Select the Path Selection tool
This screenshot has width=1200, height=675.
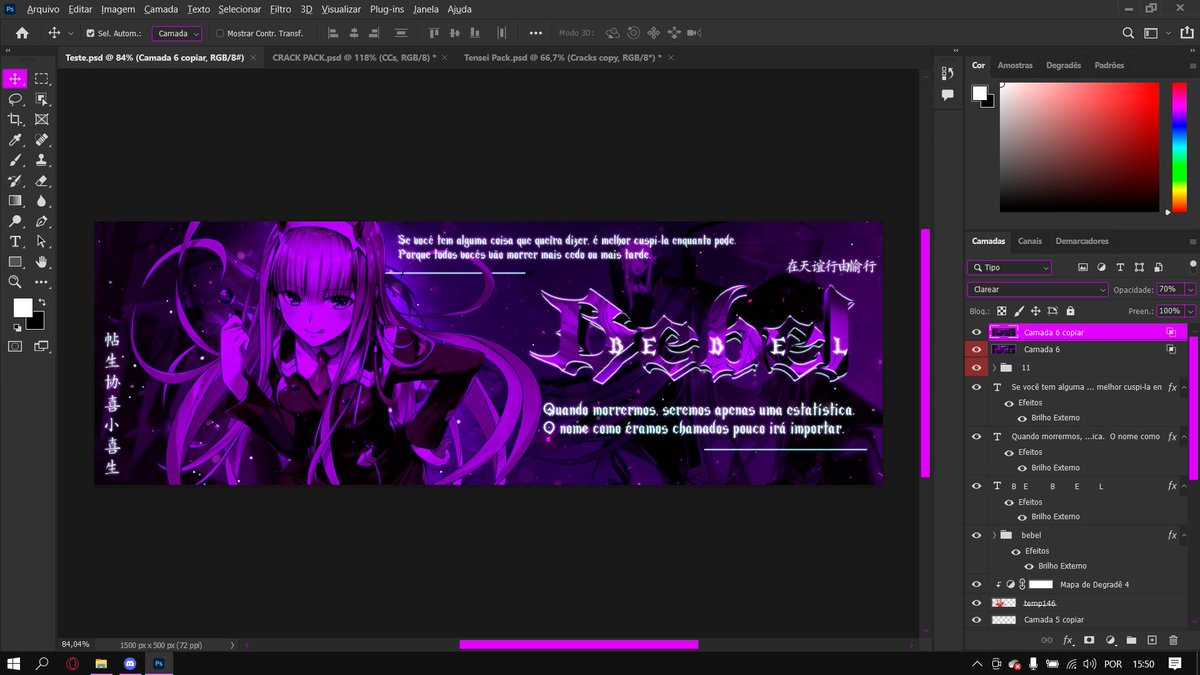(x=42, y=242)
